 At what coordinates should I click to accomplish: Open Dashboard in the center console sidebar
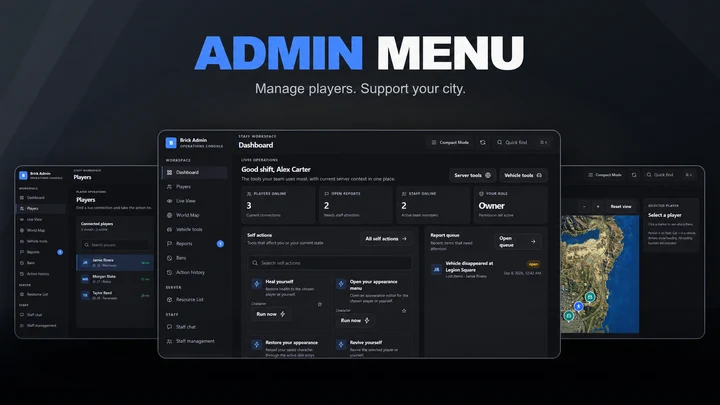[x=195, y=172]
